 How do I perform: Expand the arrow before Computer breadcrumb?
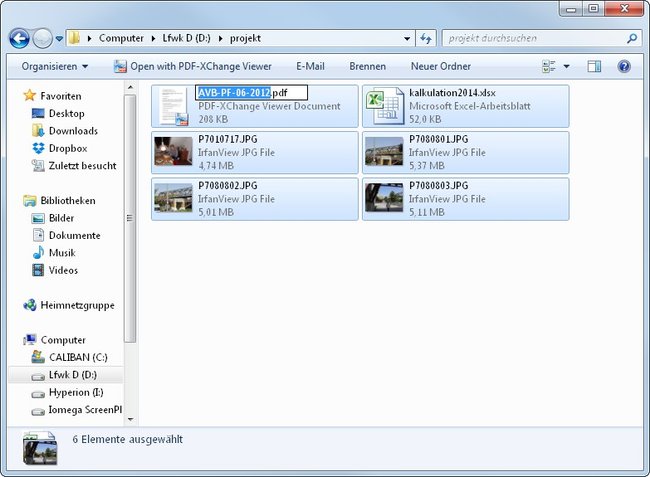[x=89, y=39]
